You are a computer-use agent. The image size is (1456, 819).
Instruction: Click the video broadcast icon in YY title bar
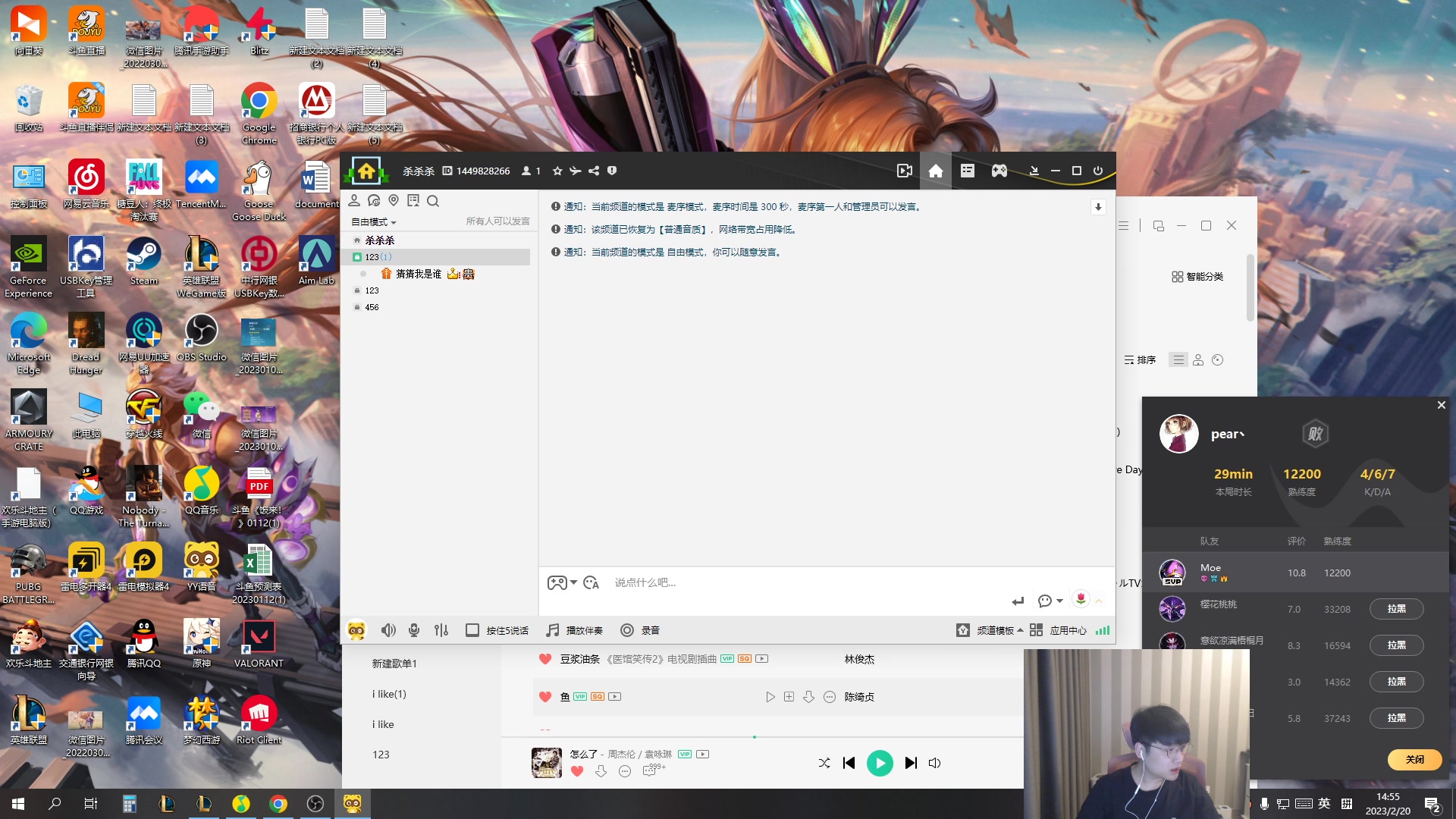coord(905,171)
